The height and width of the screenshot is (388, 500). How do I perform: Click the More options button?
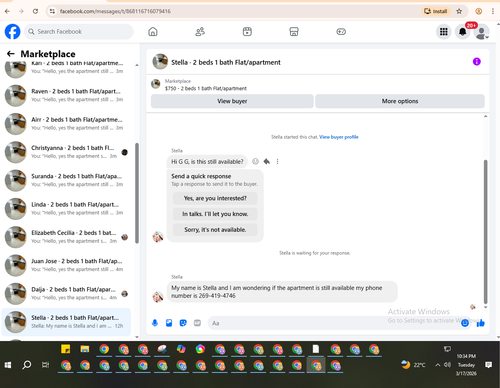pos(400,101)
